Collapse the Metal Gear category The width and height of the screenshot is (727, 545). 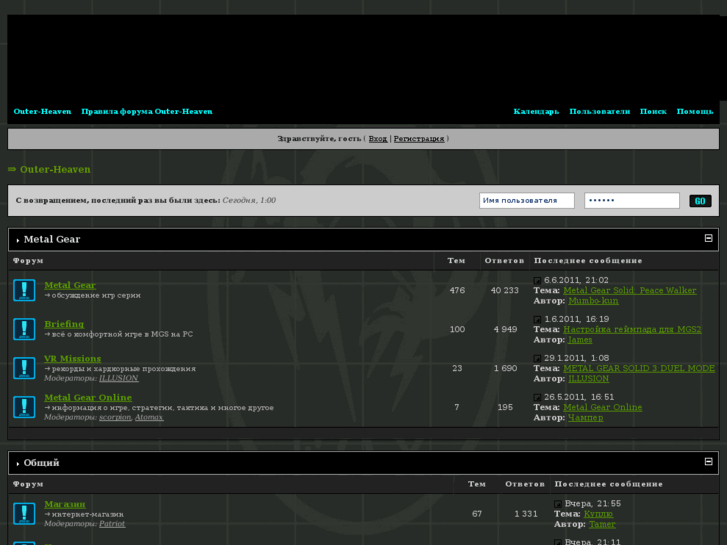(708, 238)
